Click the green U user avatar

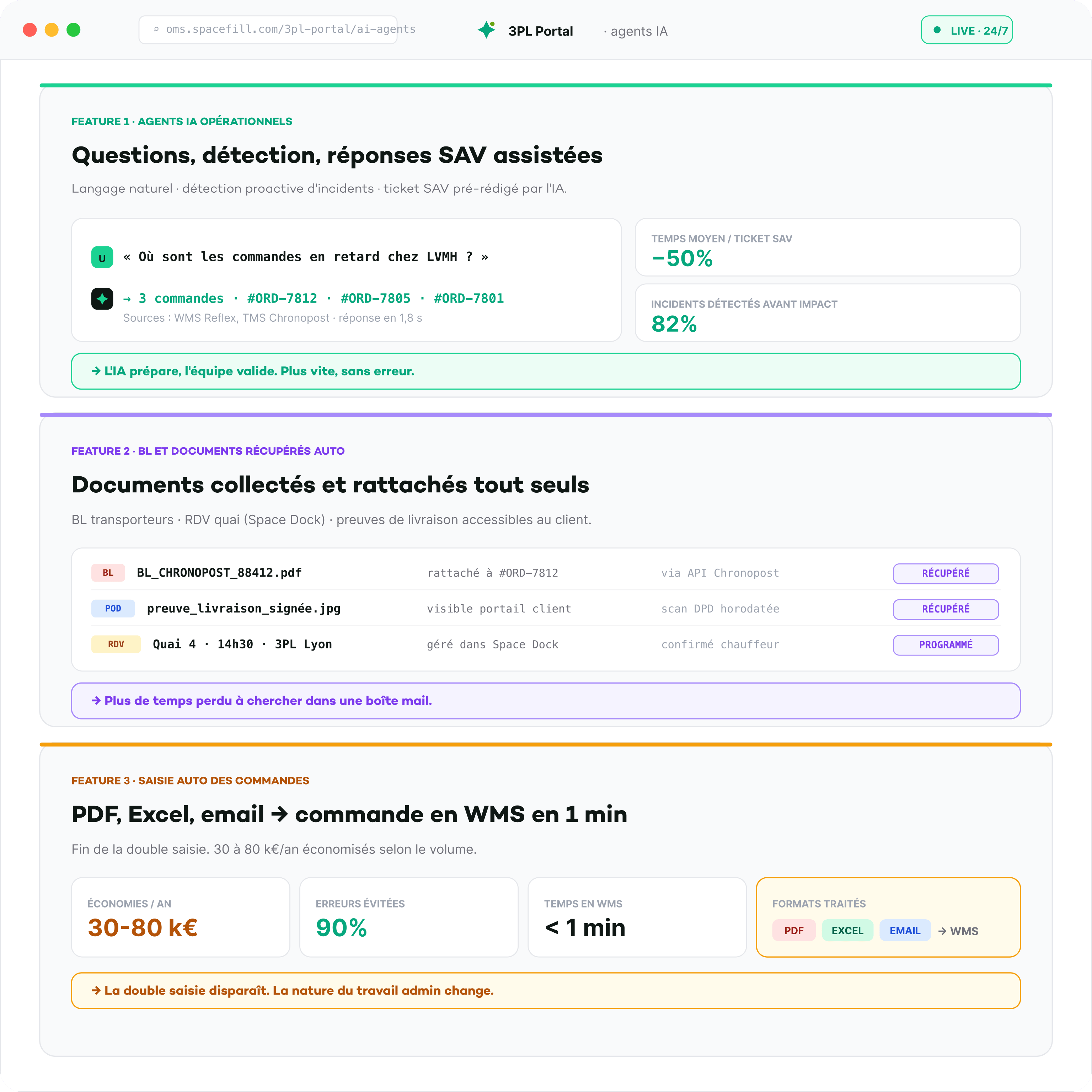102,257
